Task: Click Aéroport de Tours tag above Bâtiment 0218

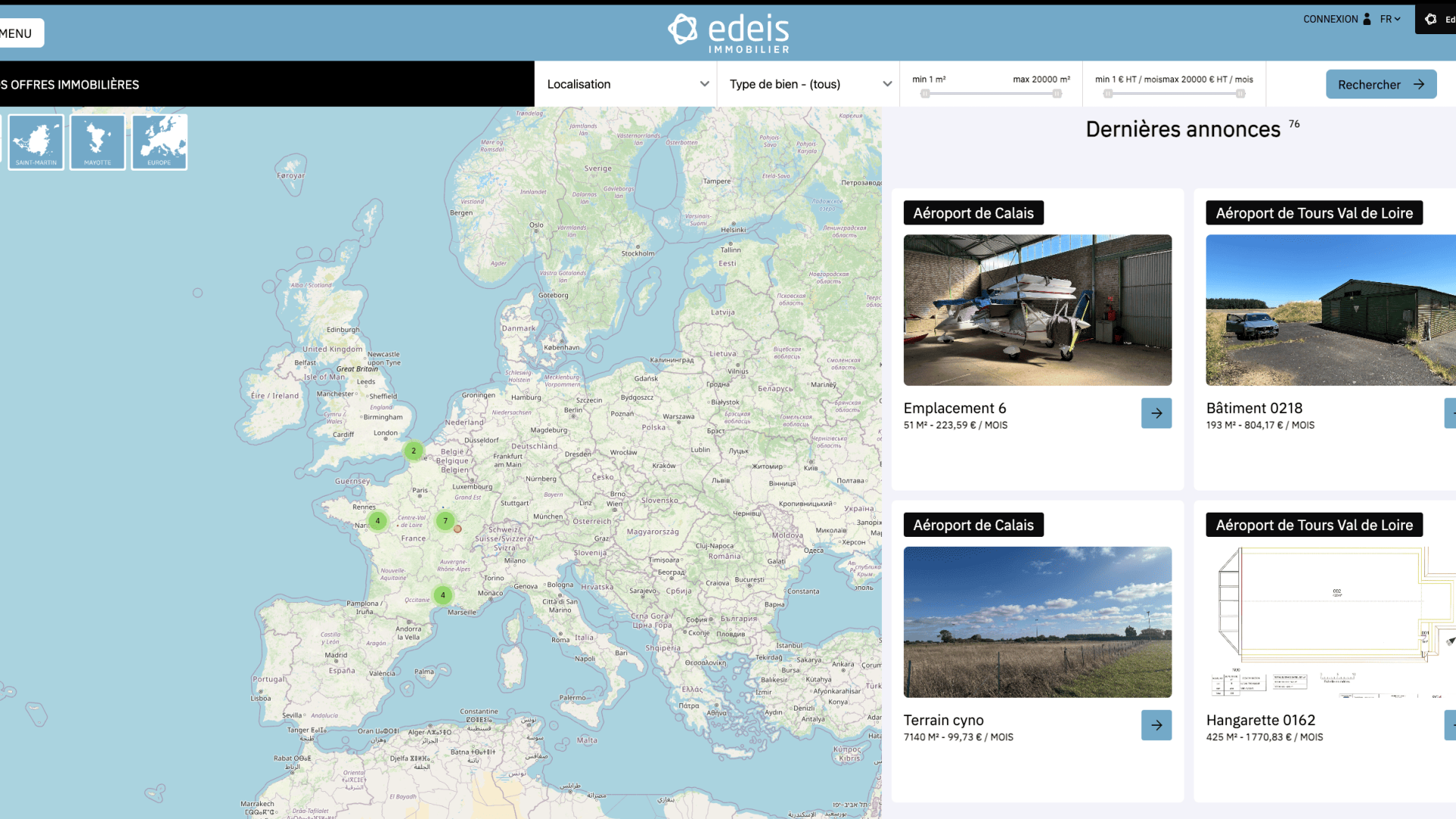Action: [x=1314, y=213]
